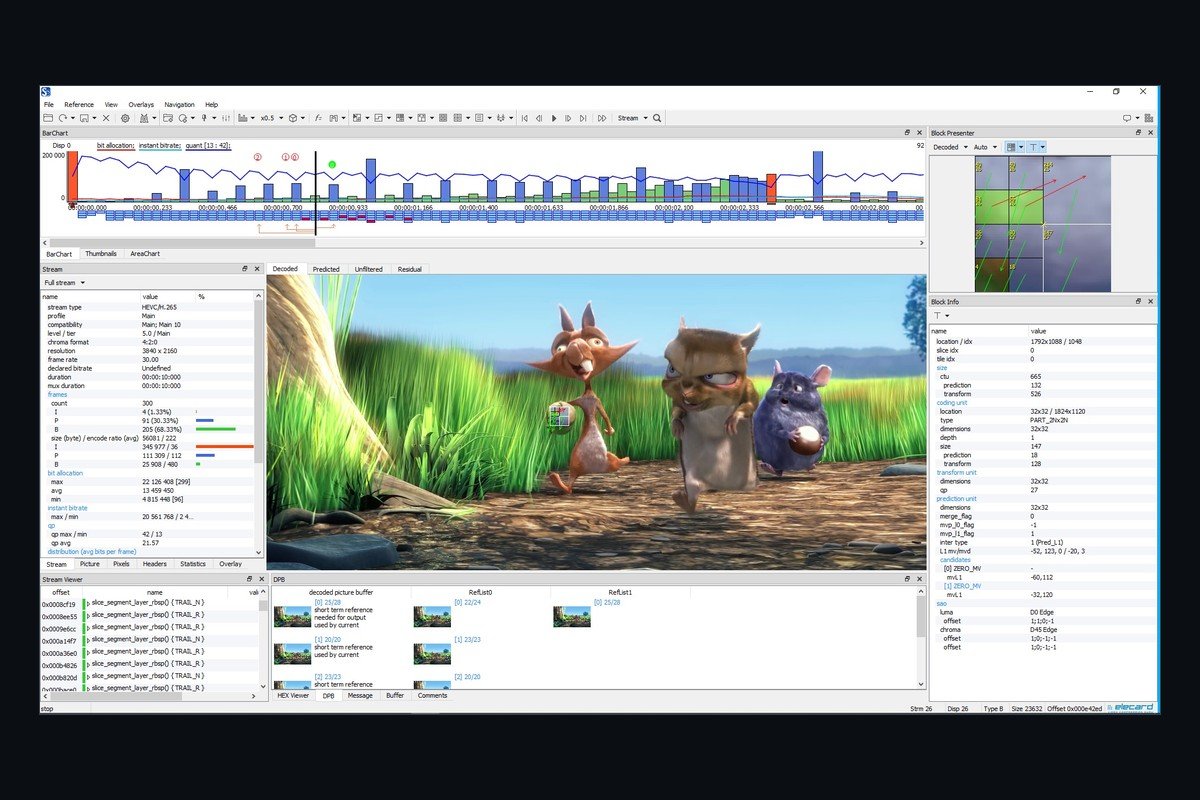Toggle text T overlay in Block Presenter

1033,147
